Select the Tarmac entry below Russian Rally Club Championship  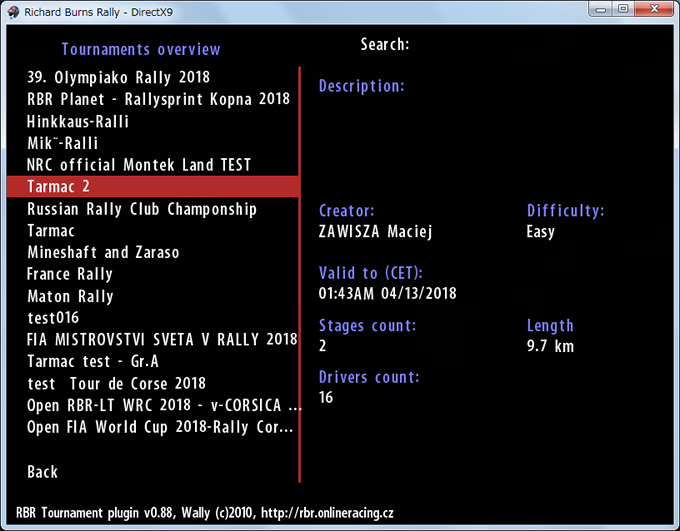[51, 231]
